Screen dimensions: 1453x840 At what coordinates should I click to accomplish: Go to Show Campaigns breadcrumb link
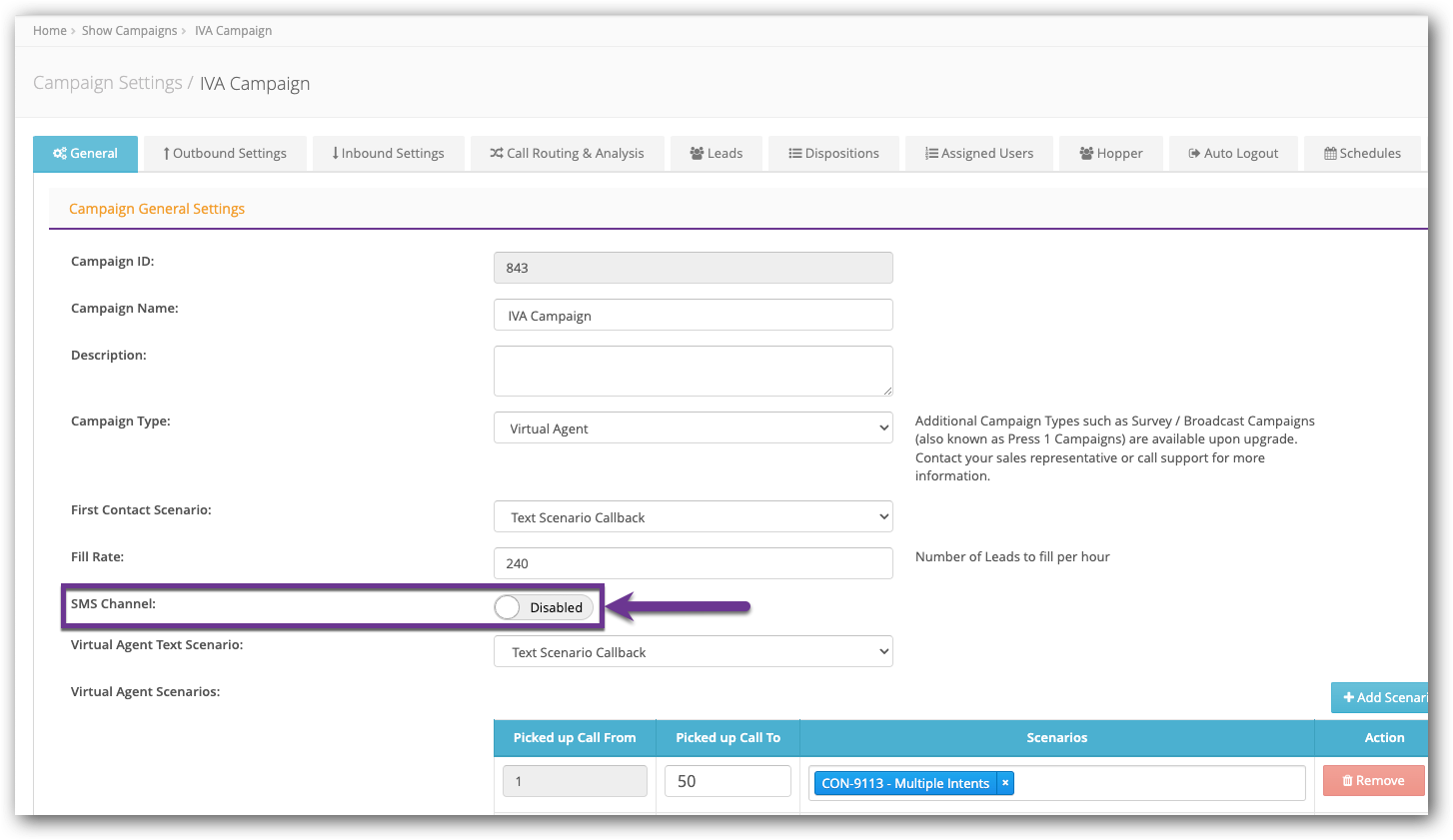click(x=130, y=30)
